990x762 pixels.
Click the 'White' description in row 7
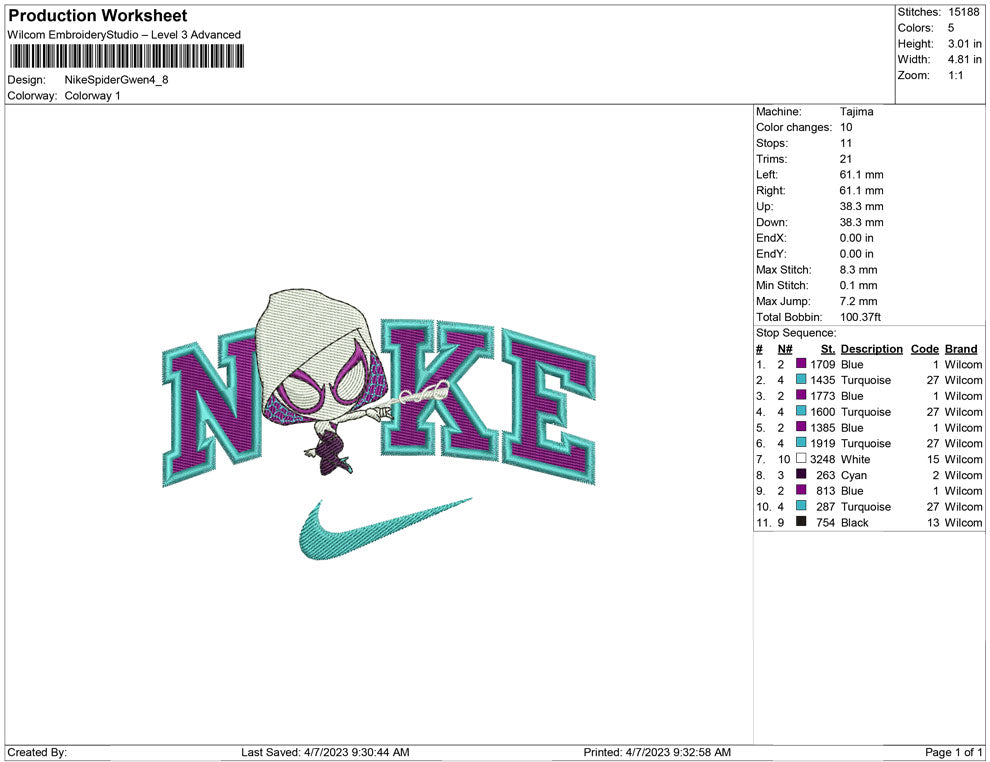point(855,459)
